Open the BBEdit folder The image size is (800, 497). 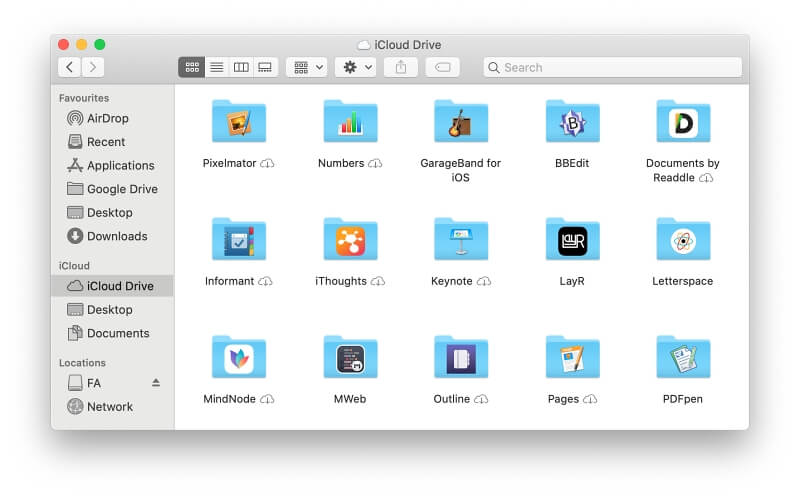572,121
